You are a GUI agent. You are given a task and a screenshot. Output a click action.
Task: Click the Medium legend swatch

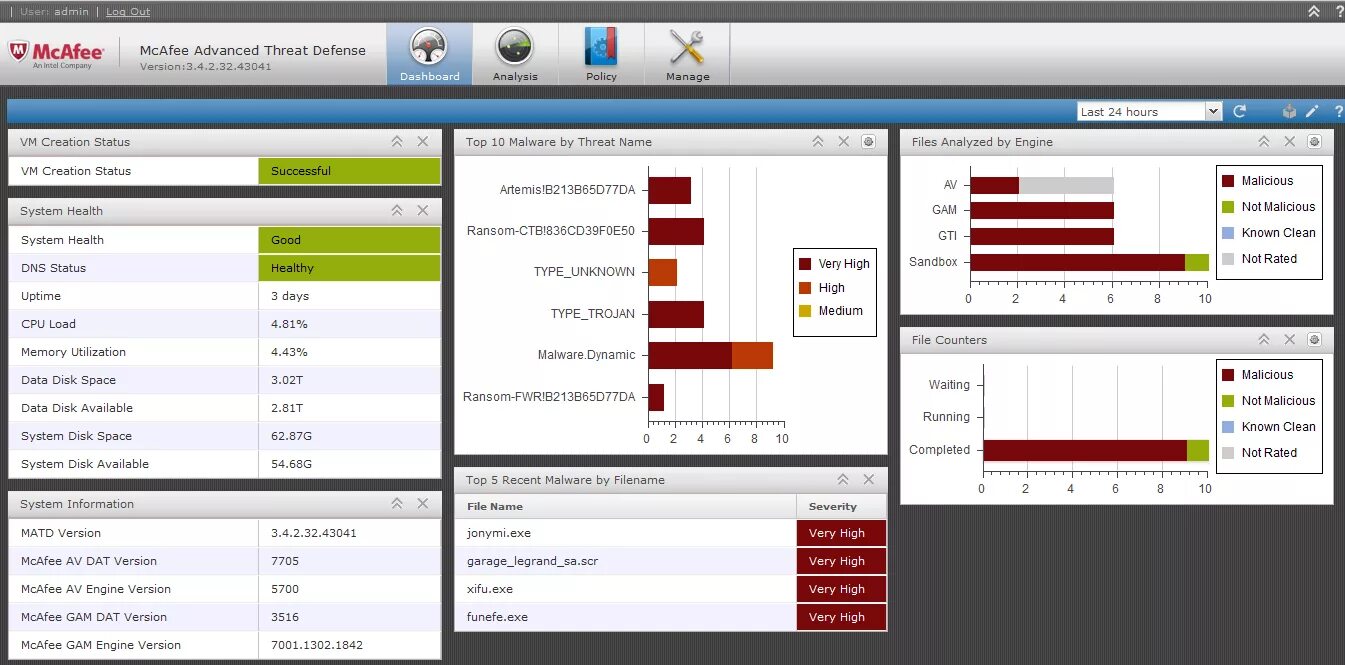pyautogui.click(x=805, y=311)
